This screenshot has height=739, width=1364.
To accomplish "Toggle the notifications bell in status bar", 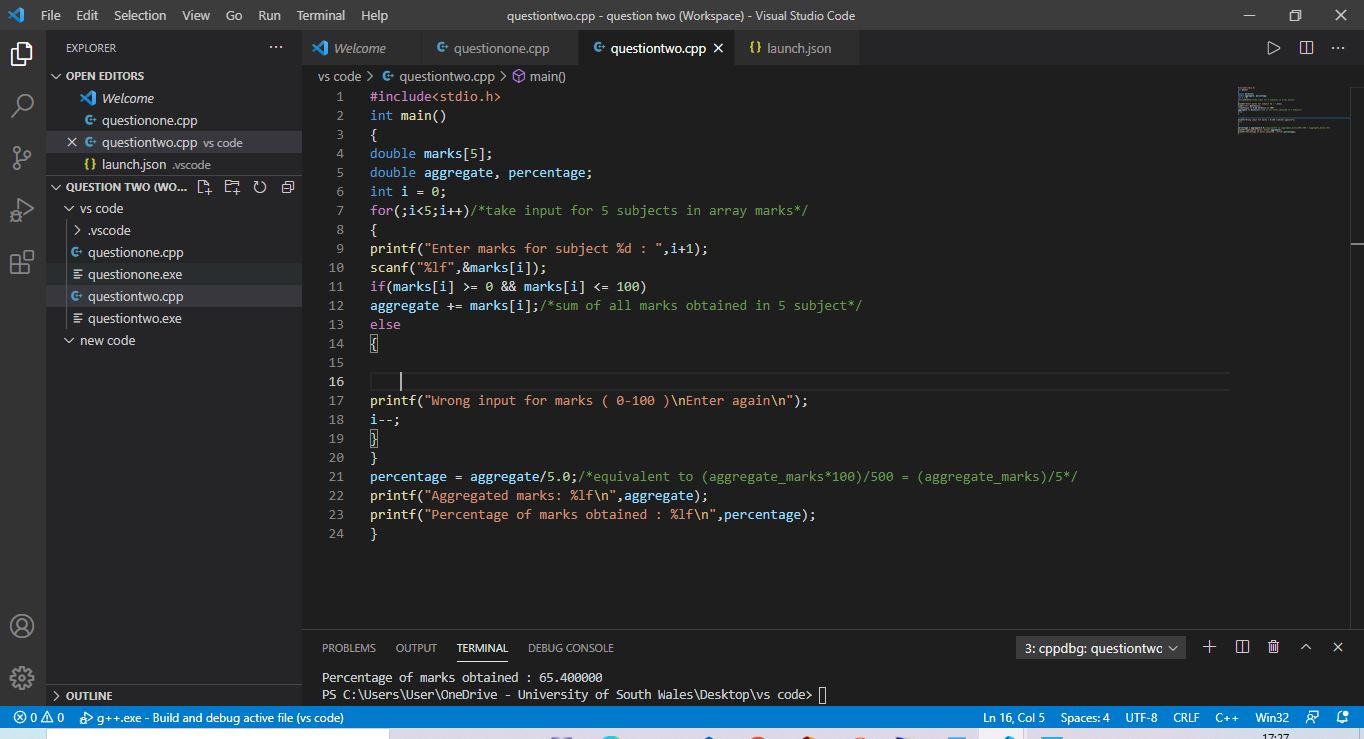I will pyautogui.click(x=1341, y=717).
